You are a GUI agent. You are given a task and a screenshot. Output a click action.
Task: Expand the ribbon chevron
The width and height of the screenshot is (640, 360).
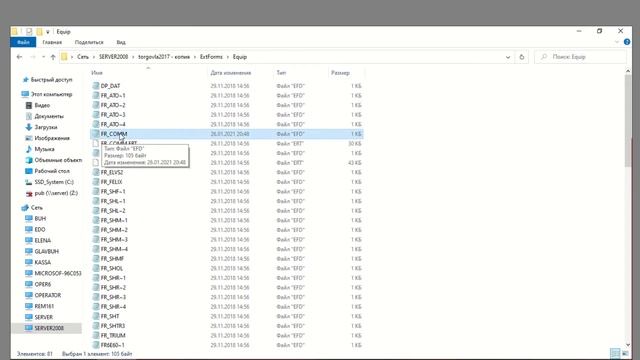(617, 42)
